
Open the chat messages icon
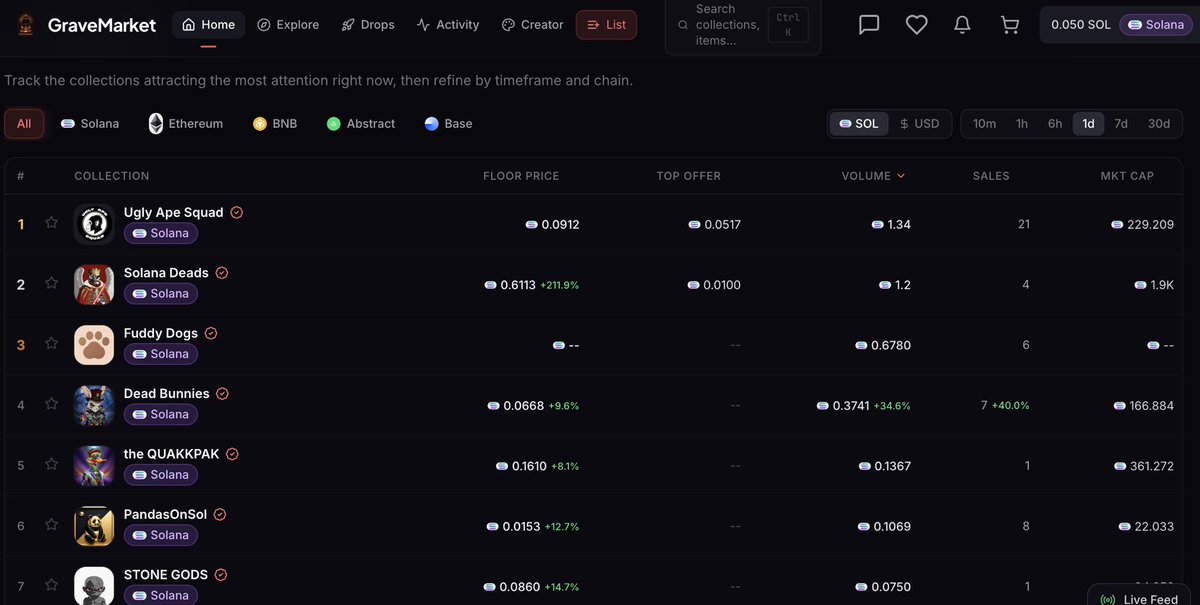click(x=870, y=24)
